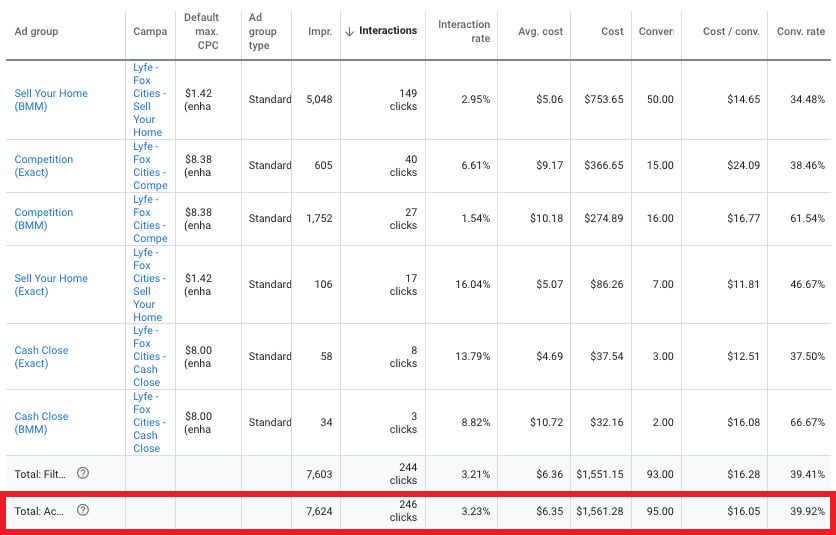Viewport: 836px width, 535px height.
Task: Open the Cash Close (Exact) ad group
Action: coord(42,356)
